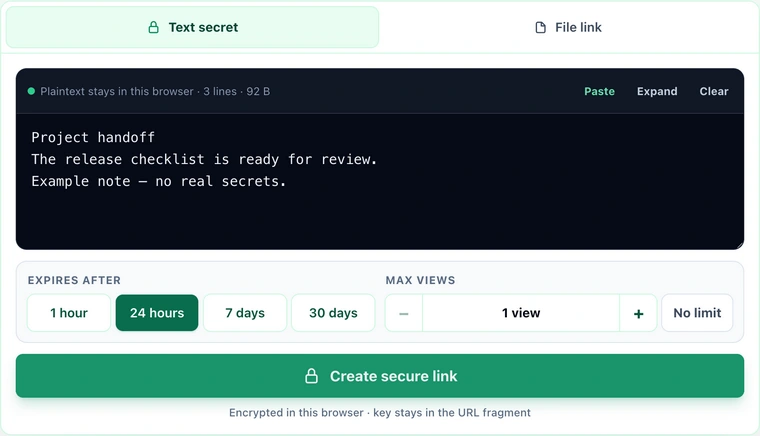Click inside the secret text area
The width and height of the screenshot is (760, 436).
click(380, 182)
